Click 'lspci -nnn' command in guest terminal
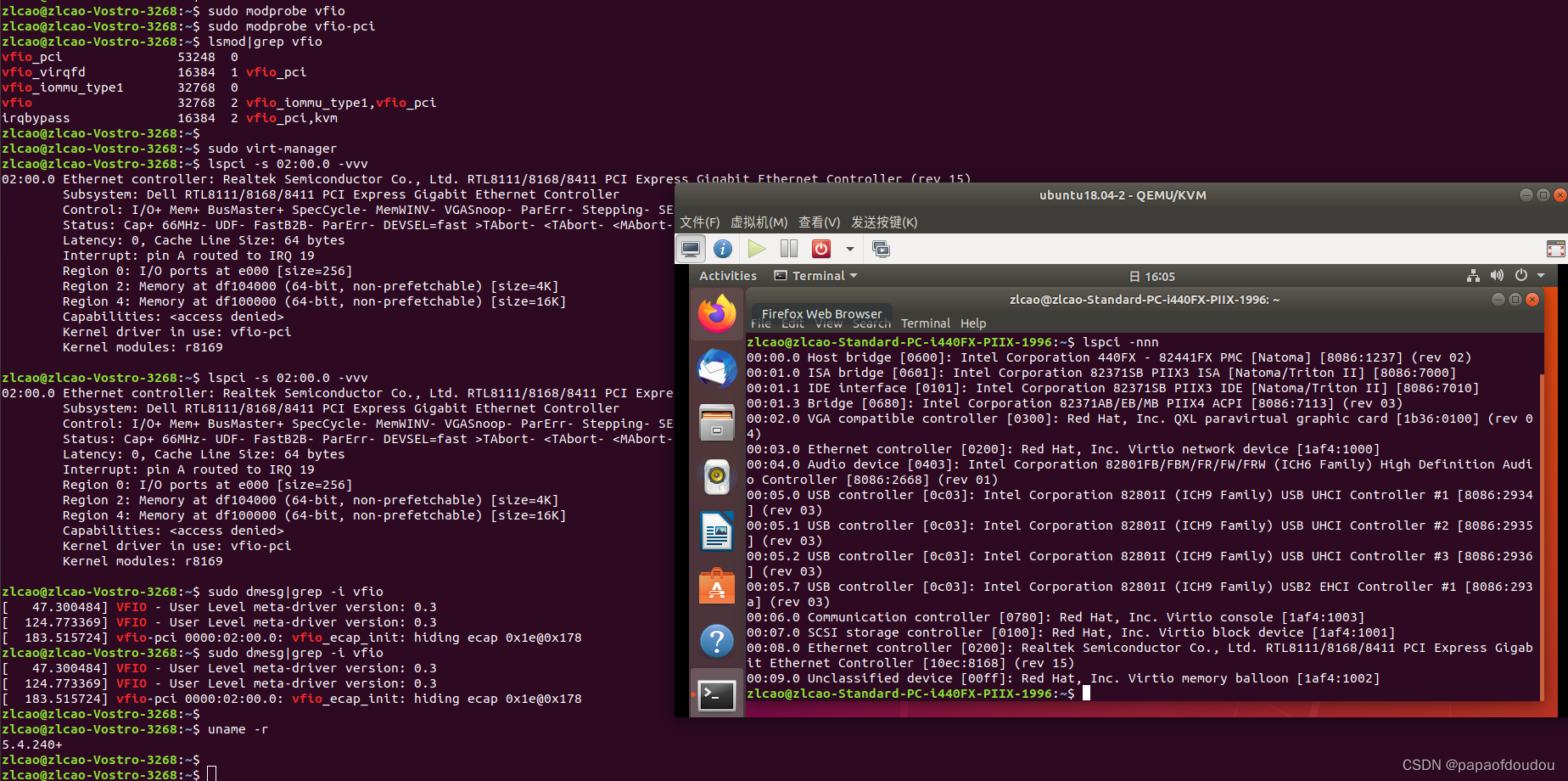The width and height of the screenshot is (1568, 781). [1120, 342]
